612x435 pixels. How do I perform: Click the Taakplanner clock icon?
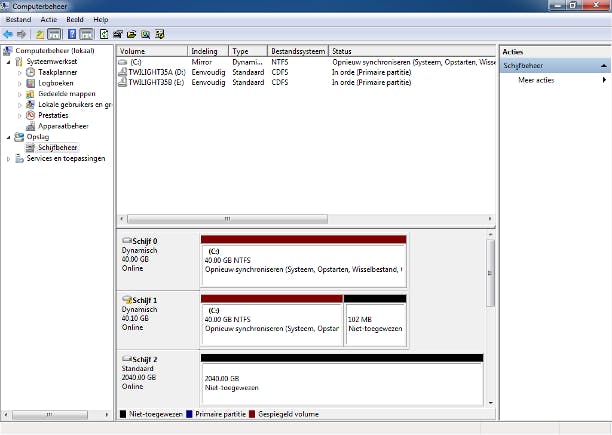[x=30, y=72]
